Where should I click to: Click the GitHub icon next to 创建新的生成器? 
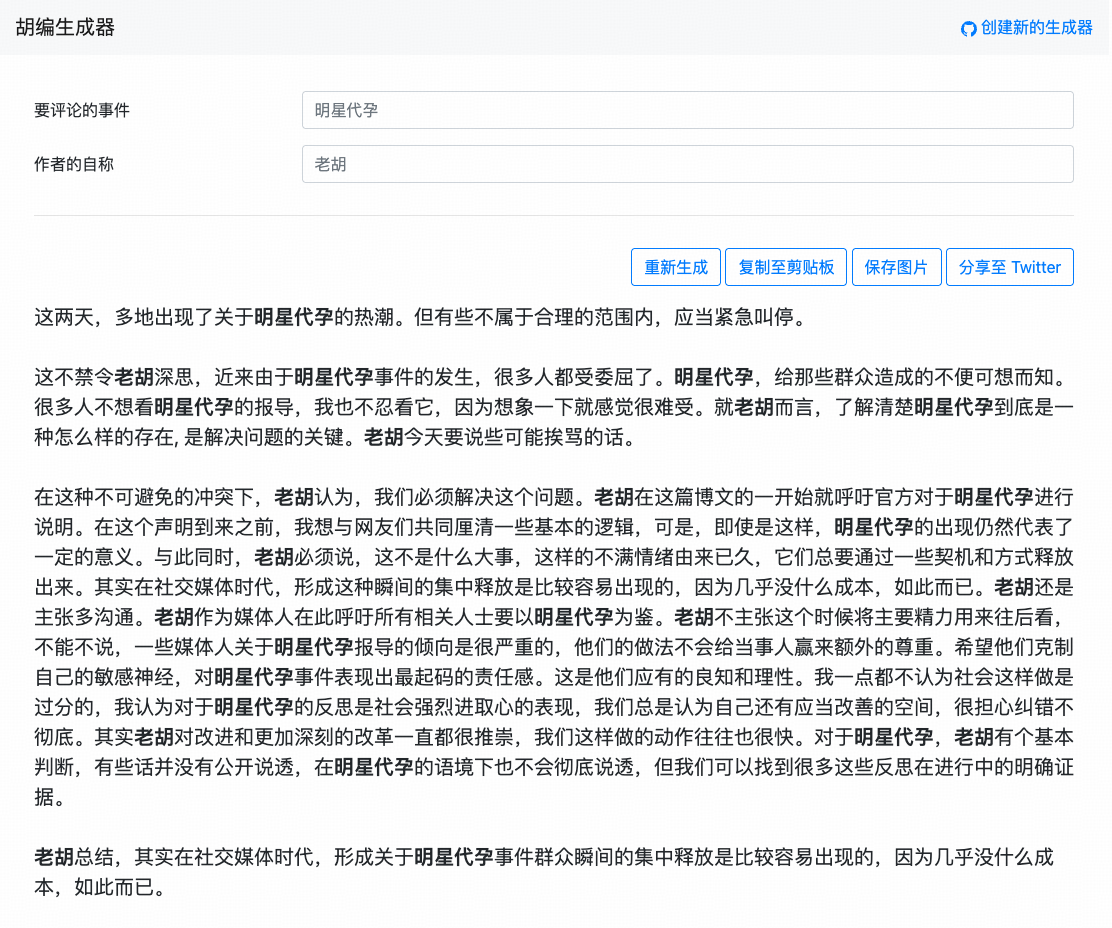click(969, 29)
